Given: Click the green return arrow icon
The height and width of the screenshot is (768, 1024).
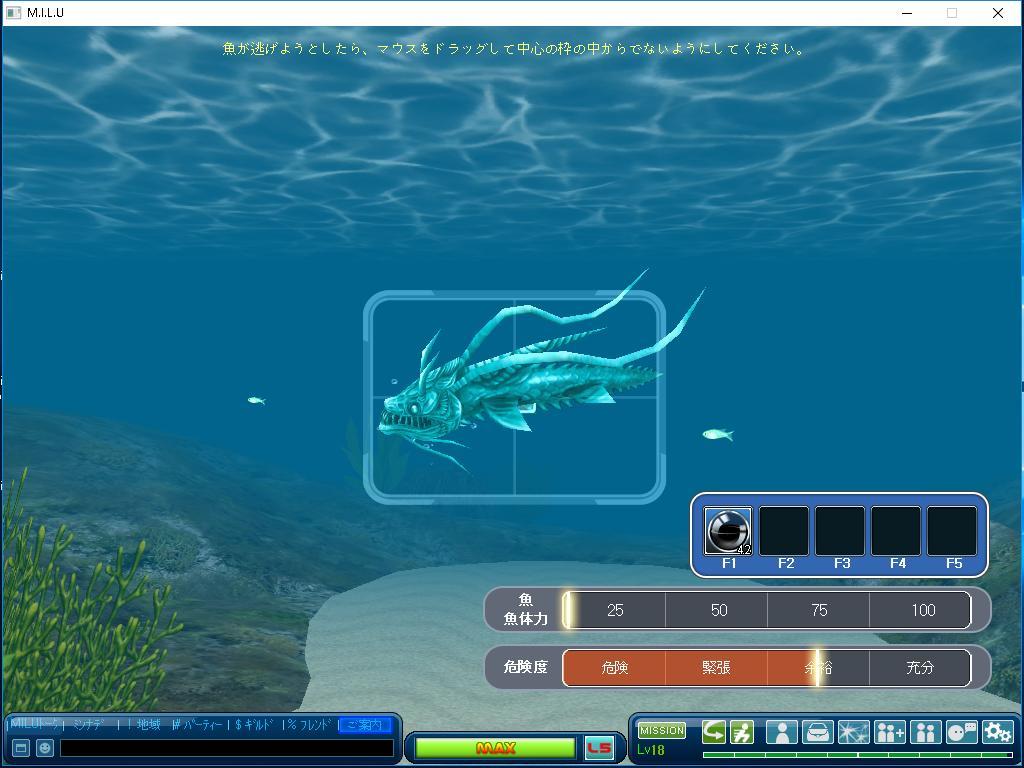Looking at the screenshot, I should pyautogui.click(x=714, y=732).
